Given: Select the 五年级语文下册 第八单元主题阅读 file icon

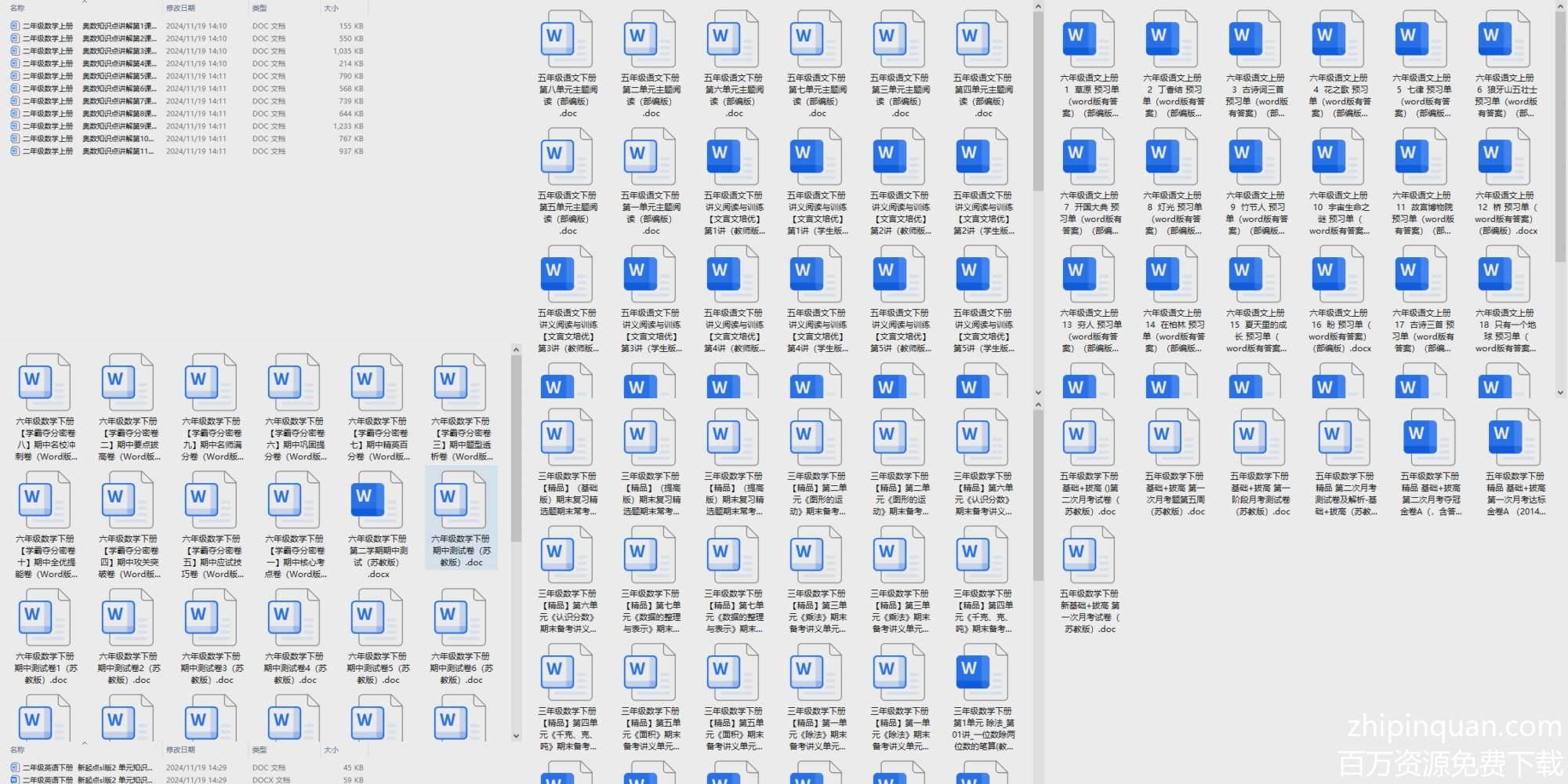Looking at the screenshot, I should pyautogui.click(x=567, y=38).
